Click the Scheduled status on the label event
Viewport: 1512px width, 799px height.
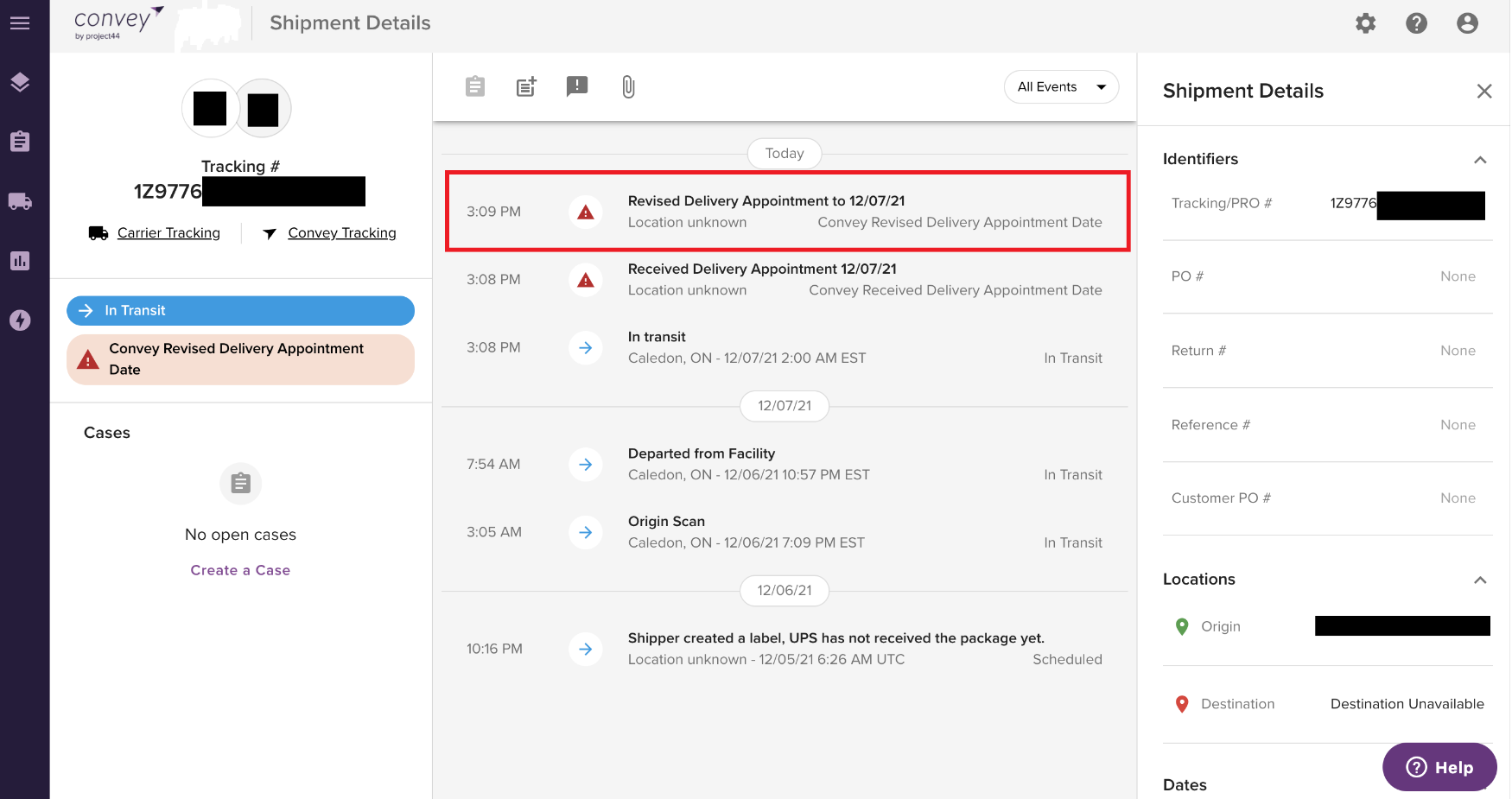pos(1067,660)
